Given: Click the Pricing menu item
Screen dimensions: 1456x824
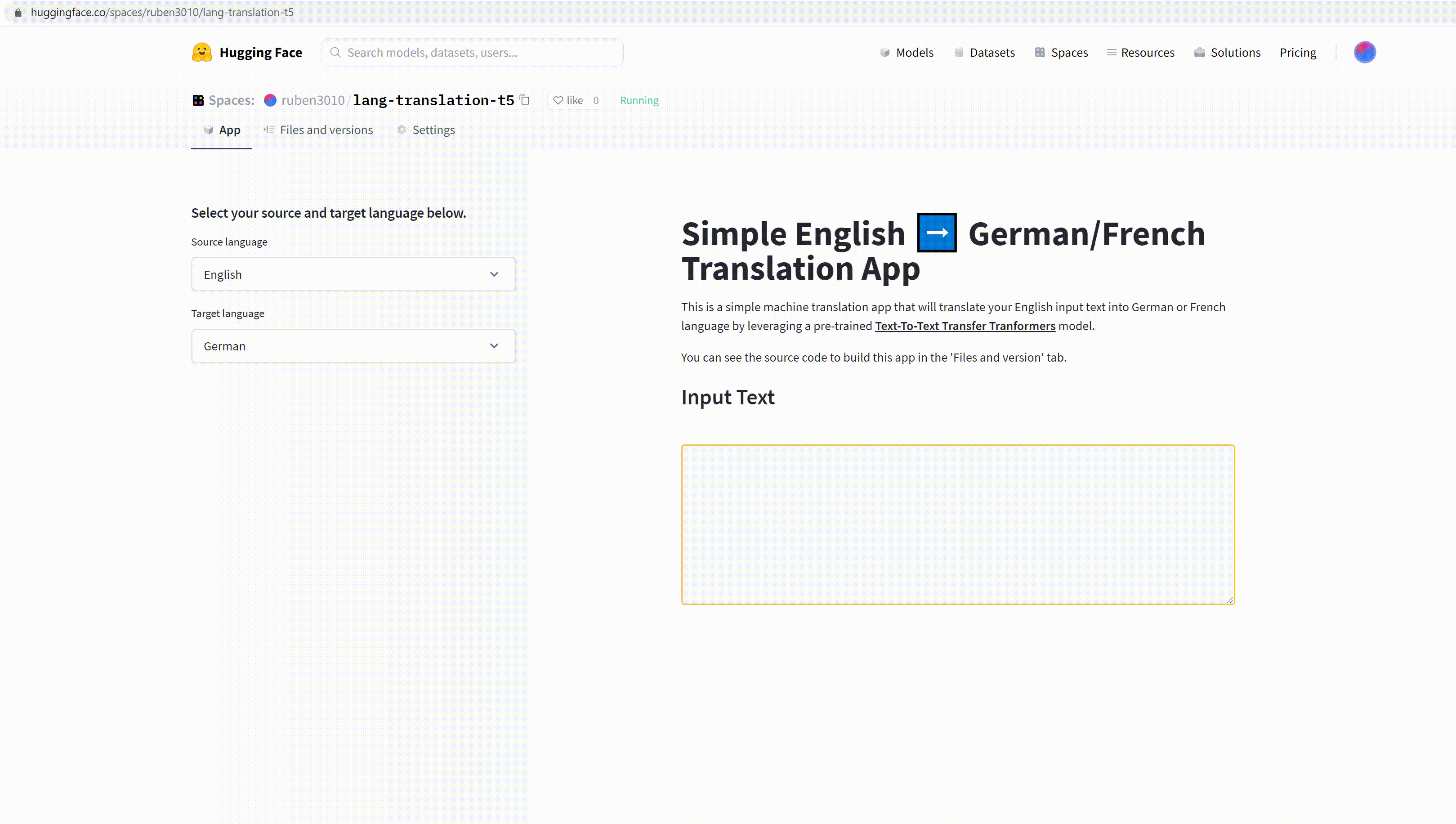Looking at the screenshot, I should point(1298,52).
